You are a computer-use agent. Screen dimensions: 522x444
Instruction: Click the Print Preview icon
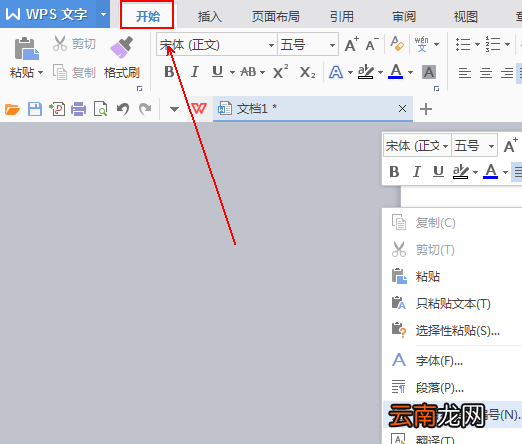(100, 109)
